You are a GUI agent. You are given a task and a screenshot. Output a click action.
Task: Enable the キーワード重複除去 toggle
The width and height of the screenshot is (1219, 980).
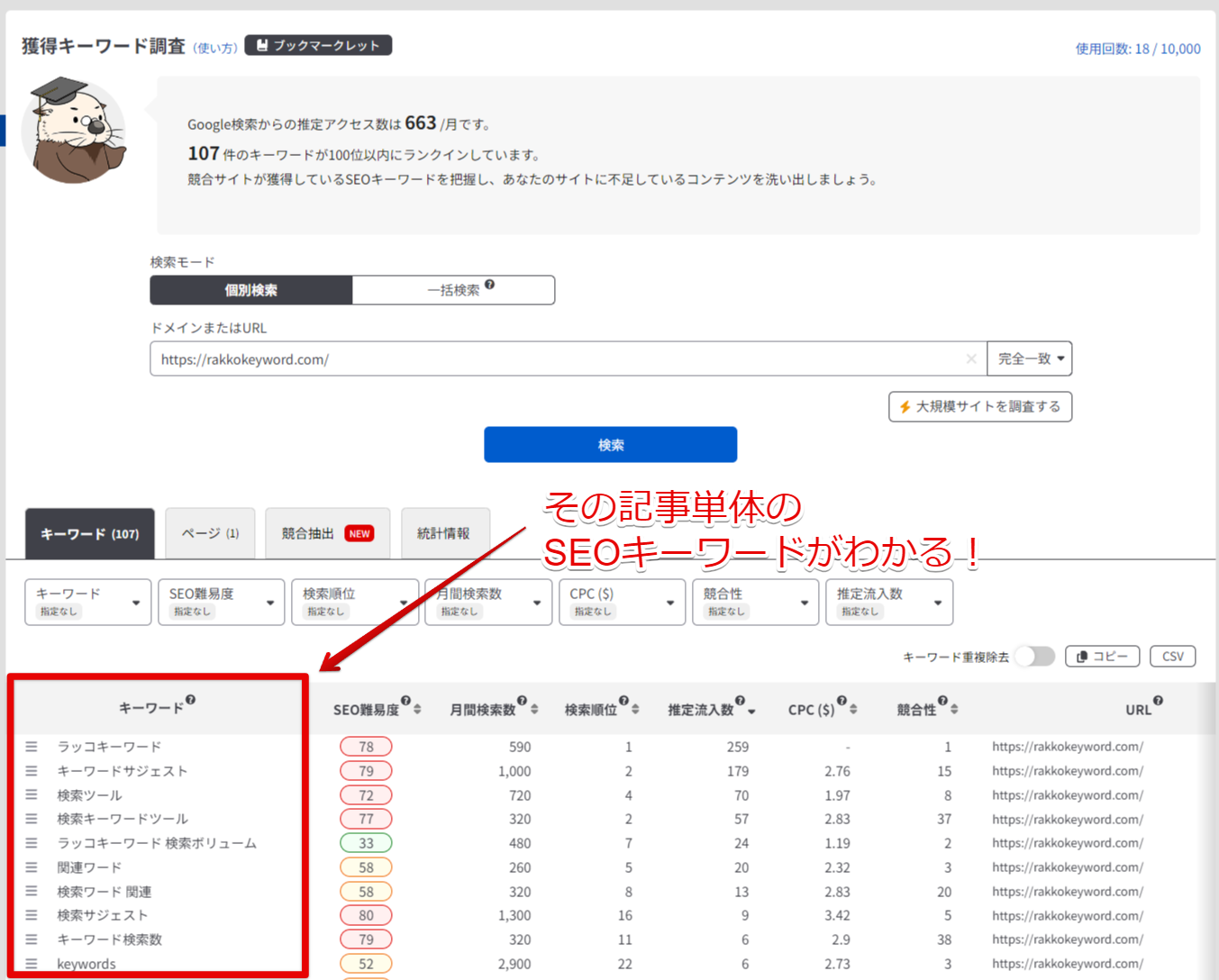[x=1034, y=656]
